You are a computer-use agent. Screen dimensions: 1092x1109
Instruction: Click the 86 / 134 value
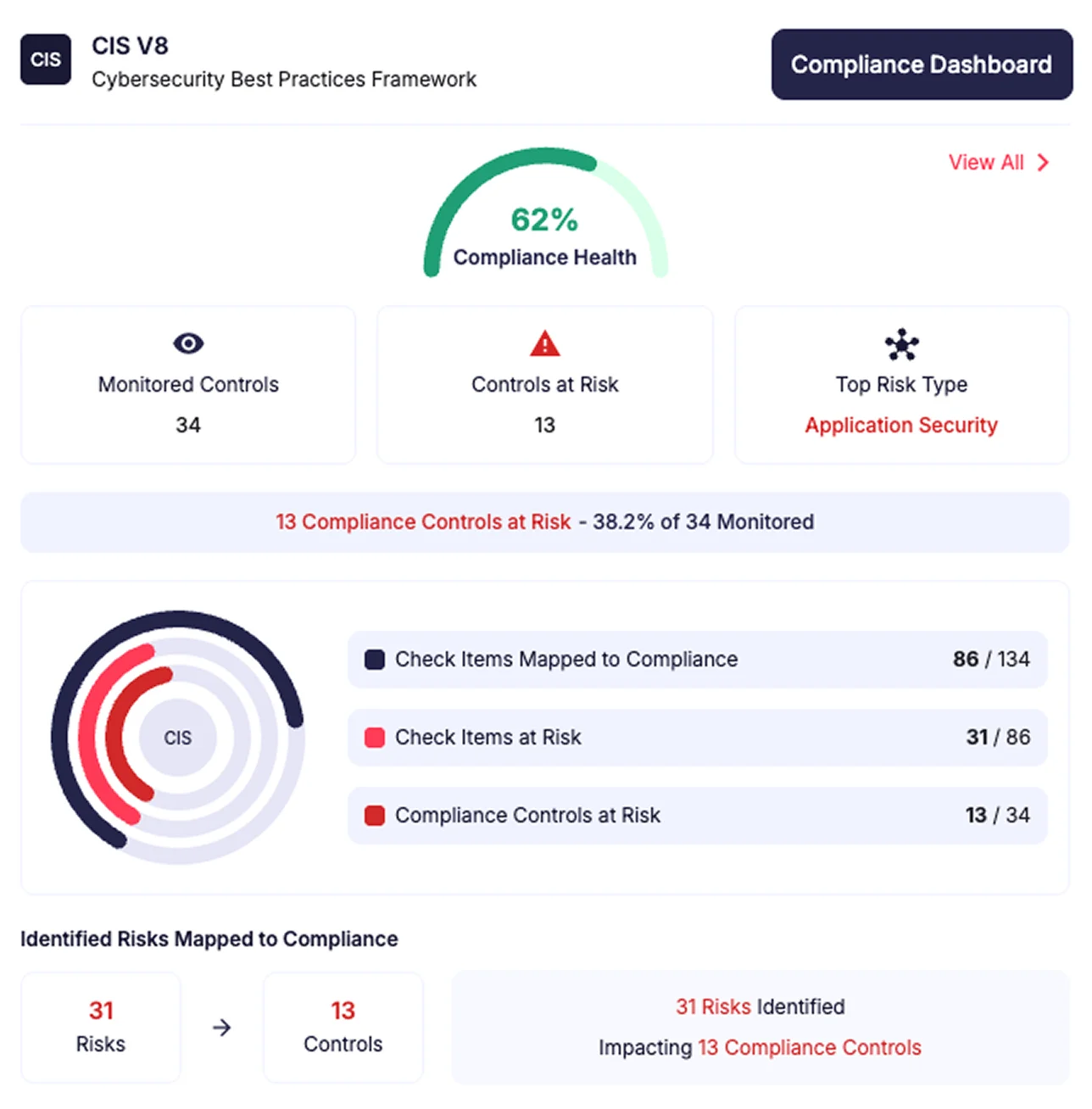(991, 660)
